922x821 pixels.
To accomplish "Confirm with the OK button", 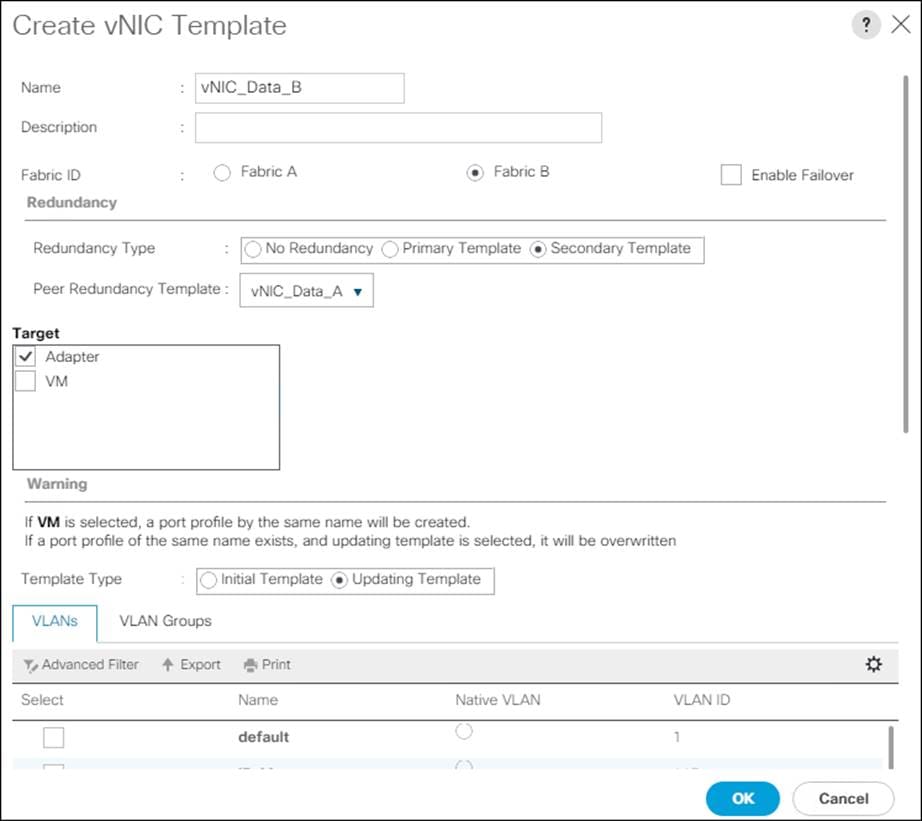I will (743, 799).
